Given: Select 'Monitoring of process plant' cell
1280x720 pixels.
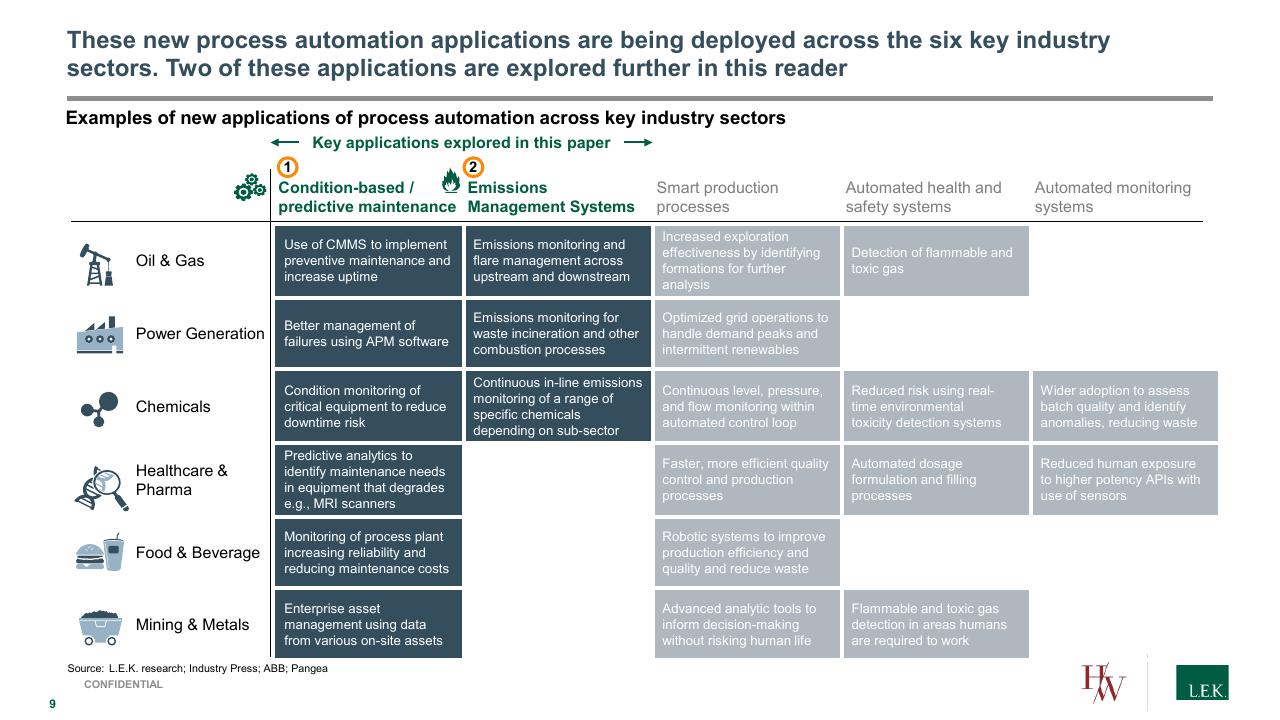Looking at the screenshot, I should click(368, 552).
